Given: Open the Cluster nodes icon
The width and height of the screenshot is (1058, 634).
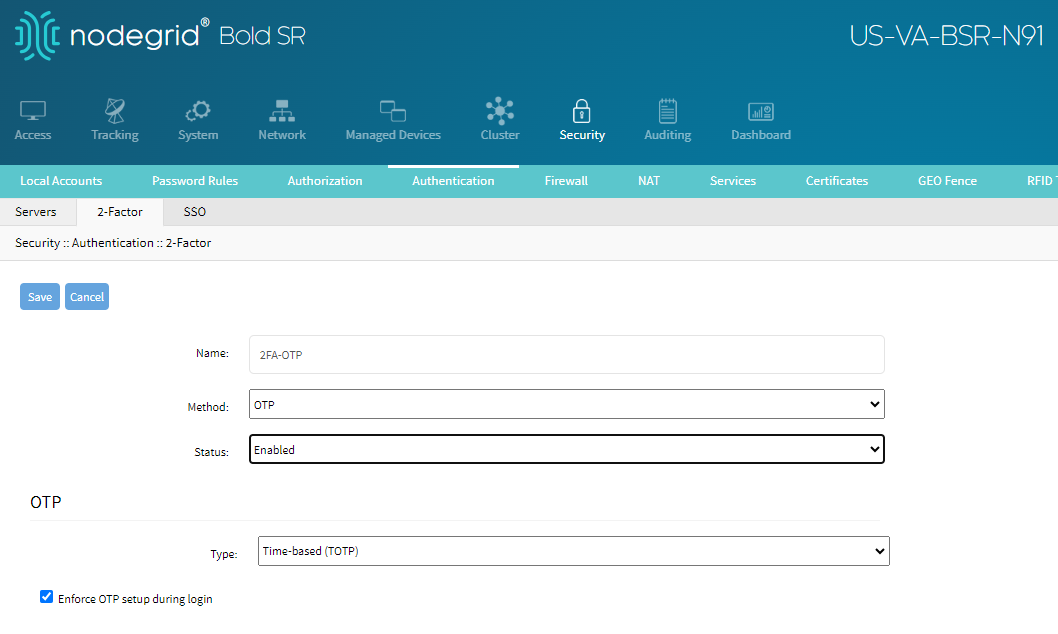Looking at the screenshot, I should 500,111.
